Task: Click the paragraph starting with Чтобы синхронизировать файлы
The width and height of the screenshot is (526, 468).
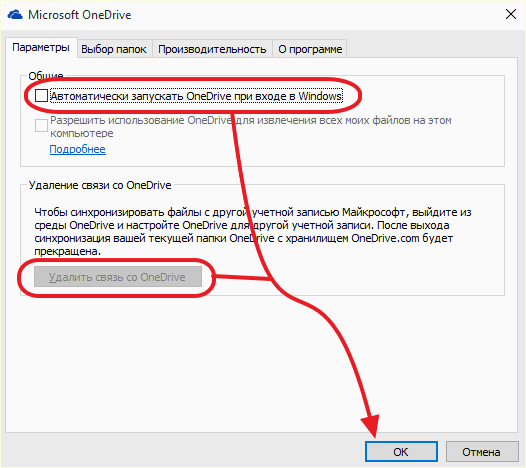Action: [x=253, y=231]
